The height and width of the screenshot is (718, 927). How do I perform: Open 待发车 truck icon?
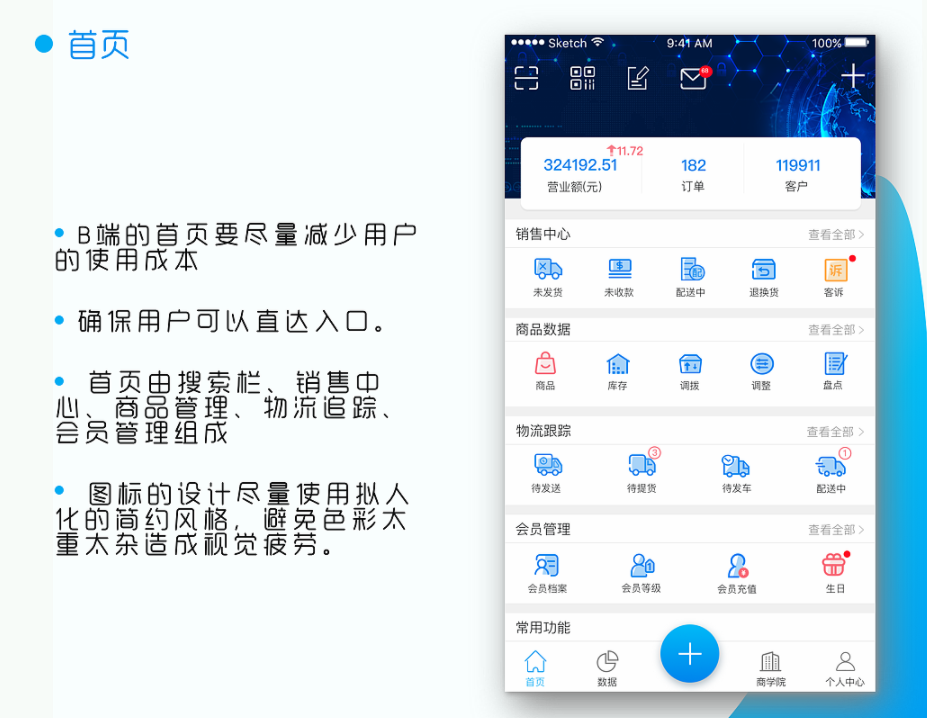[x=736, y=466]
